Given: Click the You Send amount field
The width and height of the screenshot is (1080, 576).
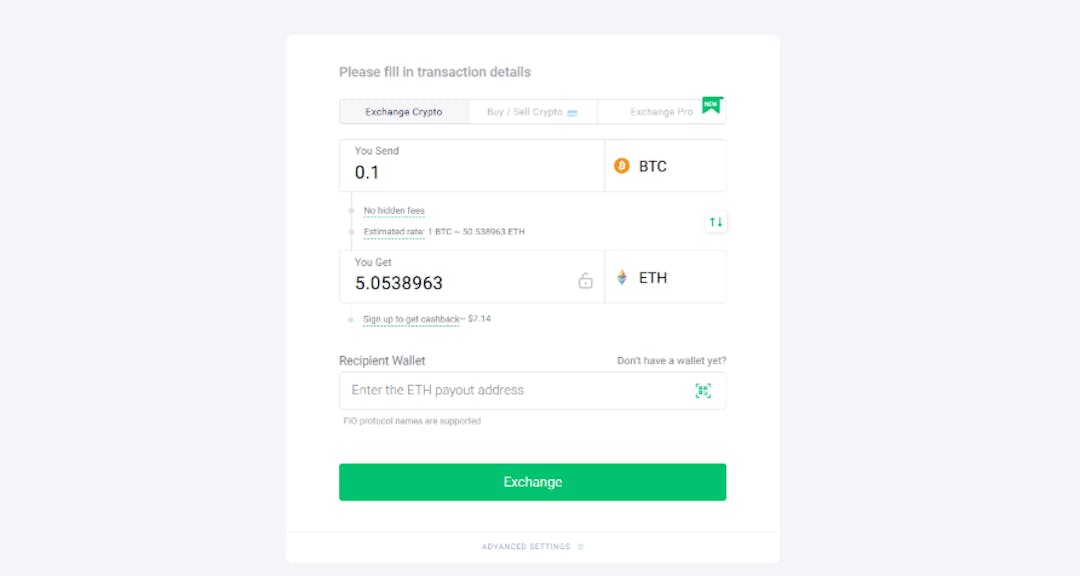Looking at the screenshot, I should tap(450, 172).
